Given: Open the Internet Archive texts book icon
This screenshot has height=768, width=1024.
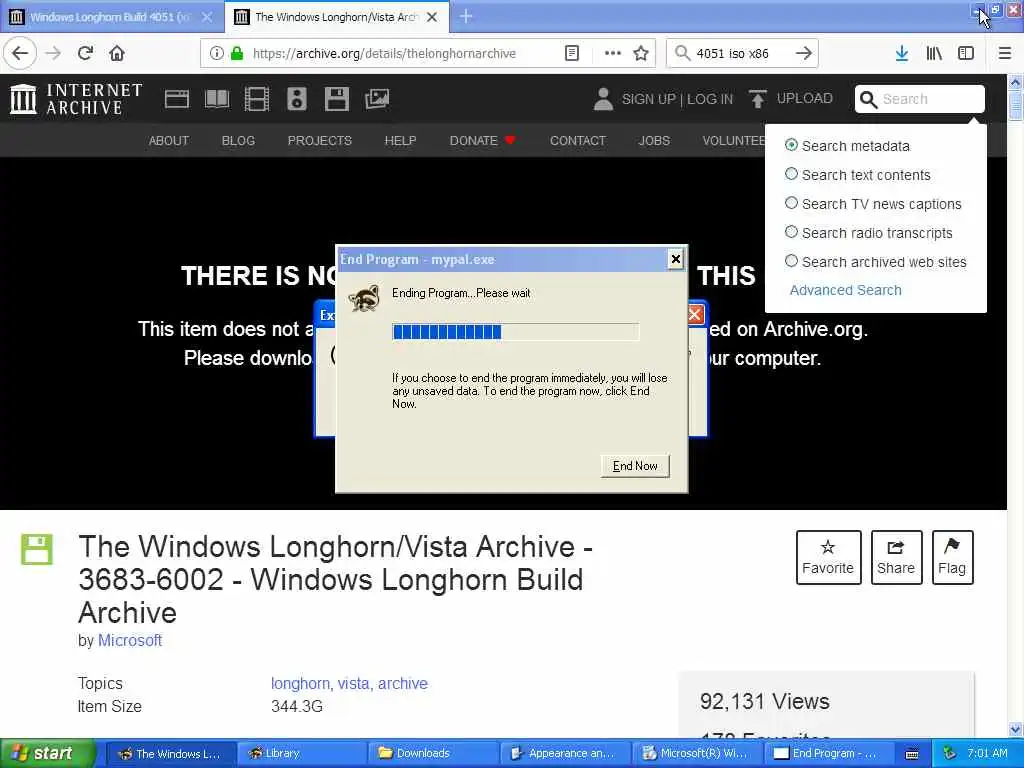Looking at the screenshot, I should [217, 99].
